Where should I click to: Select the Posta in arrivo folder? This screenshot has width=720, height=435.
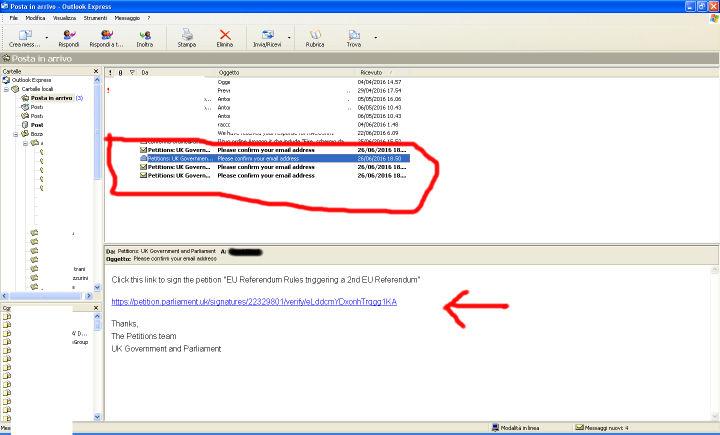click(x=51, y=98)
